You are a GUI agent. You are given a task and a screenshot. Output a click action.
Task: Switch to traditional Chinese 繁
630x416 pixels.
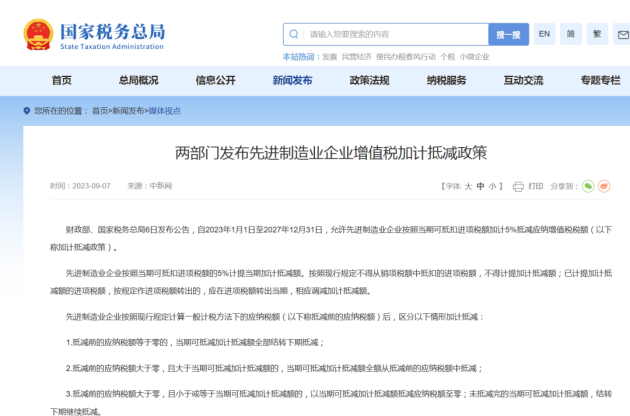599,34
